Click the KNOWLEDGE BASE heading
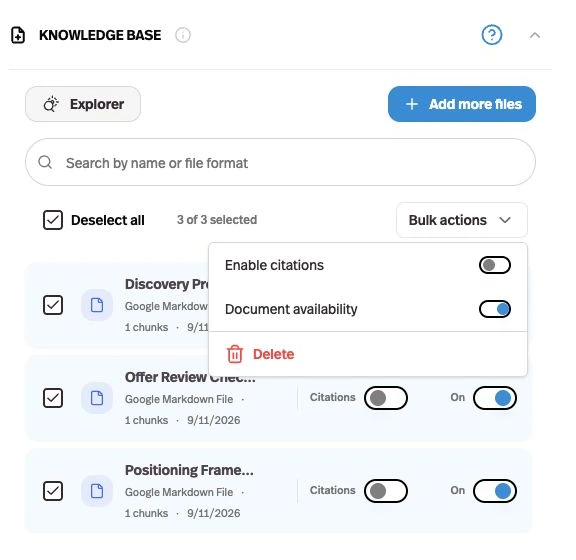 100,35
